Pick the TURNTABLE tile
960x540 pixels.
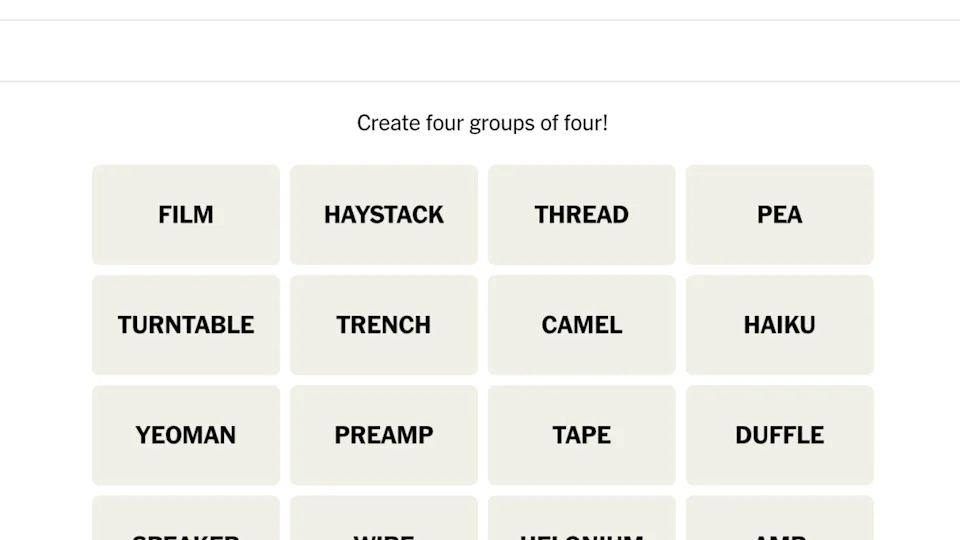(186, 325)
